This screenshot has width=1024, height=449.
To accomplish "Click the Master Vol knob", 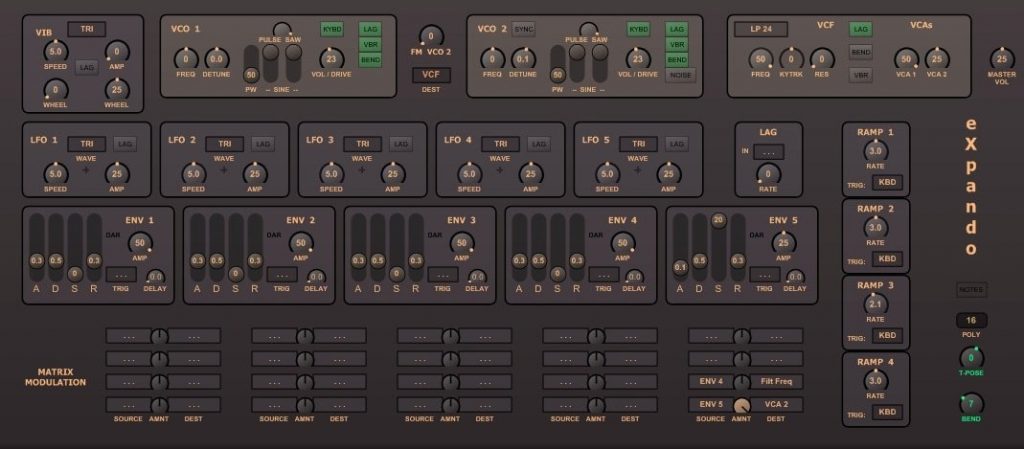I will (x=1001, y=59).
